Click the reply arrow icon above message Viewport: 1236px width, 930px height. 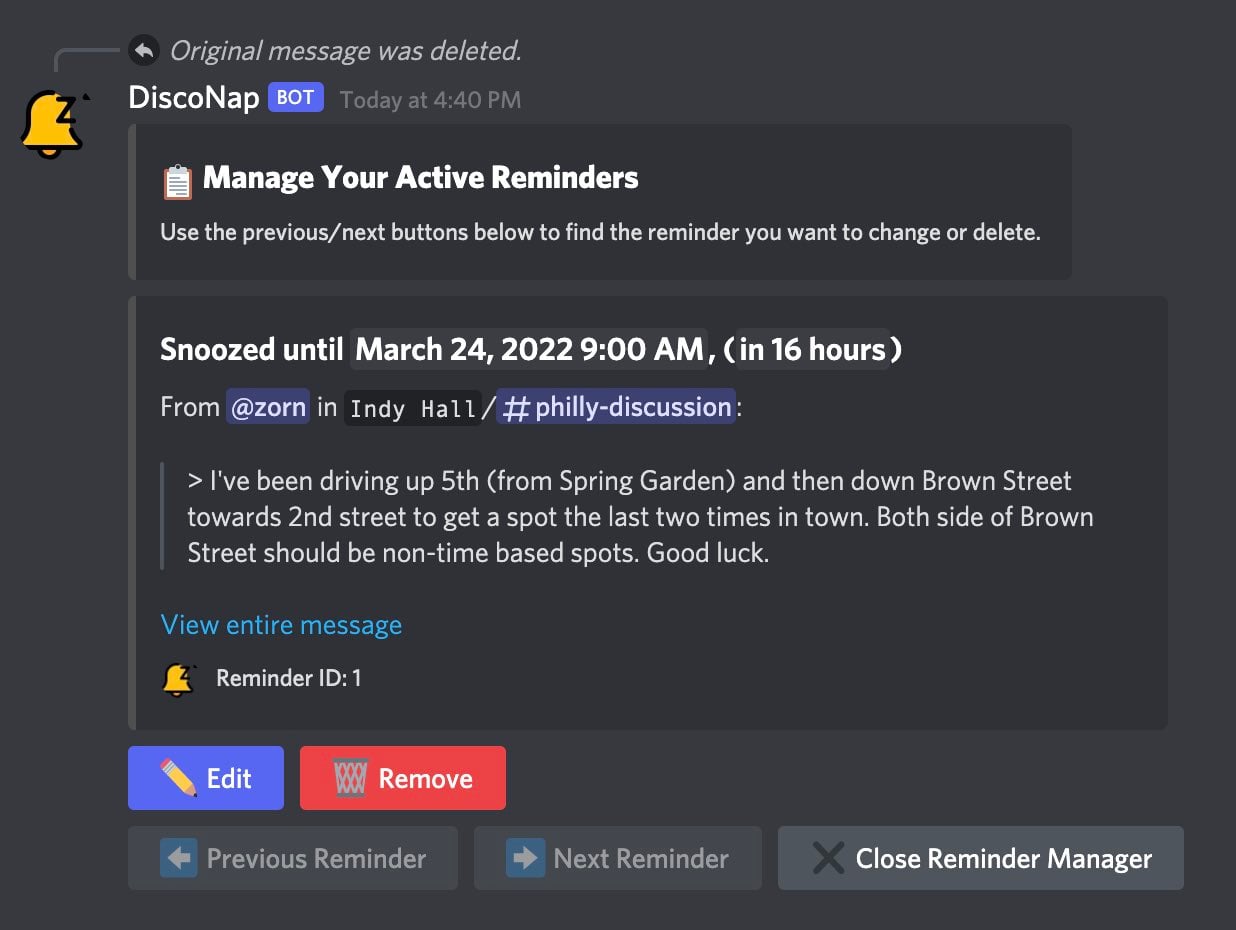(144, 50)
